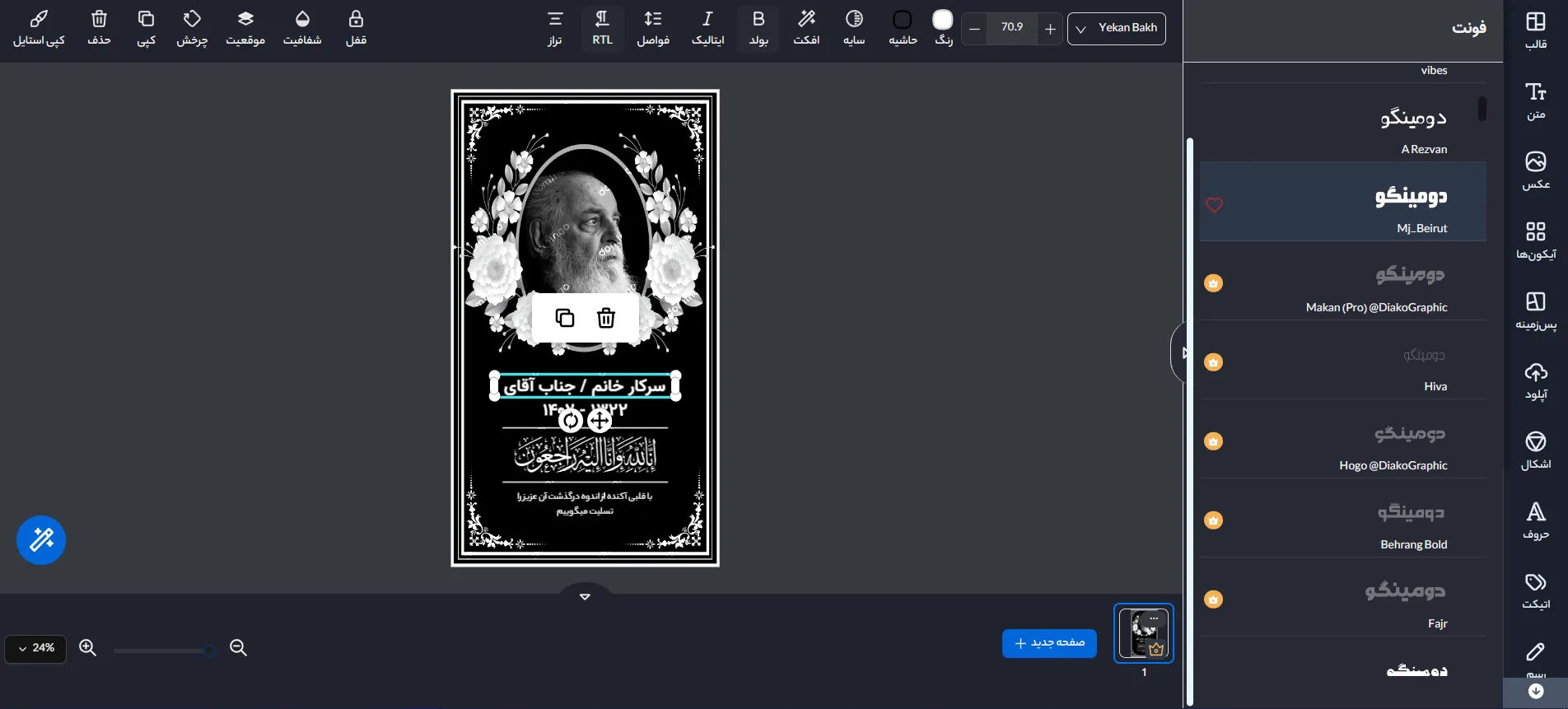Viewport: 1568px width, 709px height.
Task: Click the premium crown badge beside Fajr font
Action: pyautogui.click(x=1213, y=599)
